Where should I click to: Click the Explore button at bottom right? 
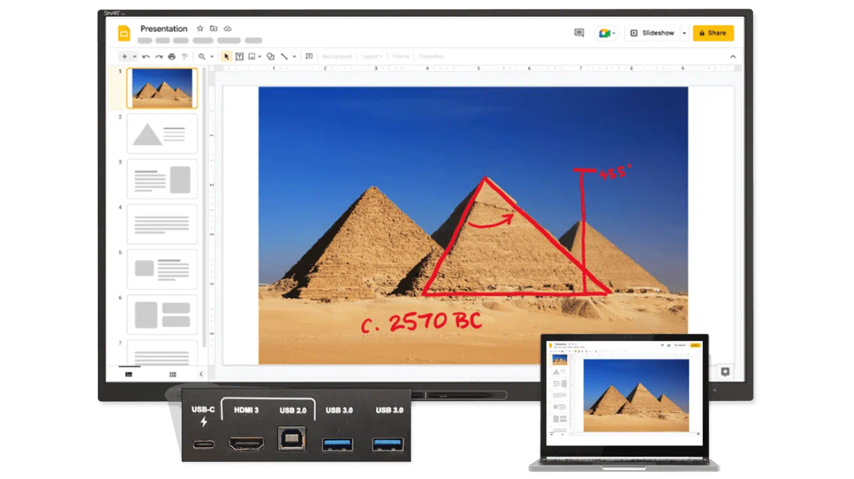tap(725, 372)
